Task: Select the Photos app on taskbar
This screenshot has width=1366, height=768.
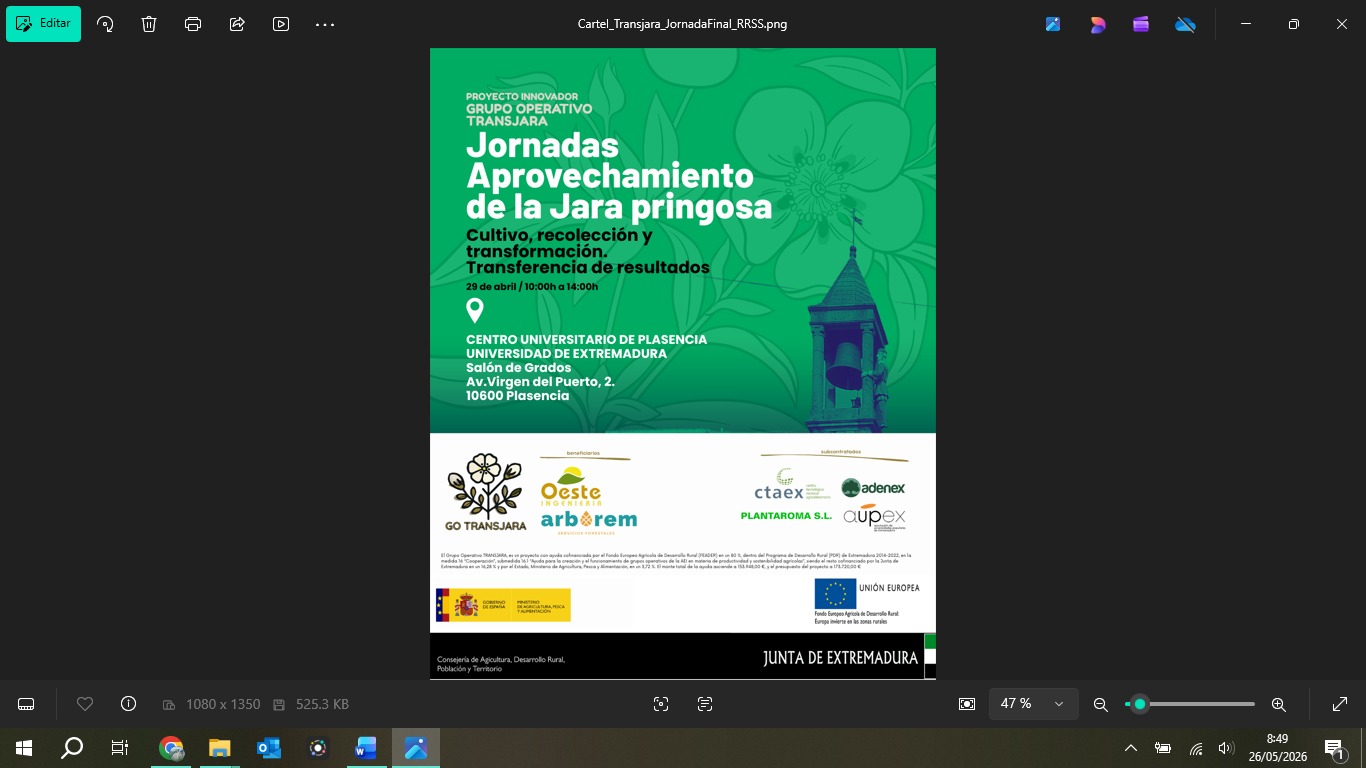Action: click(x=415, y=748)
